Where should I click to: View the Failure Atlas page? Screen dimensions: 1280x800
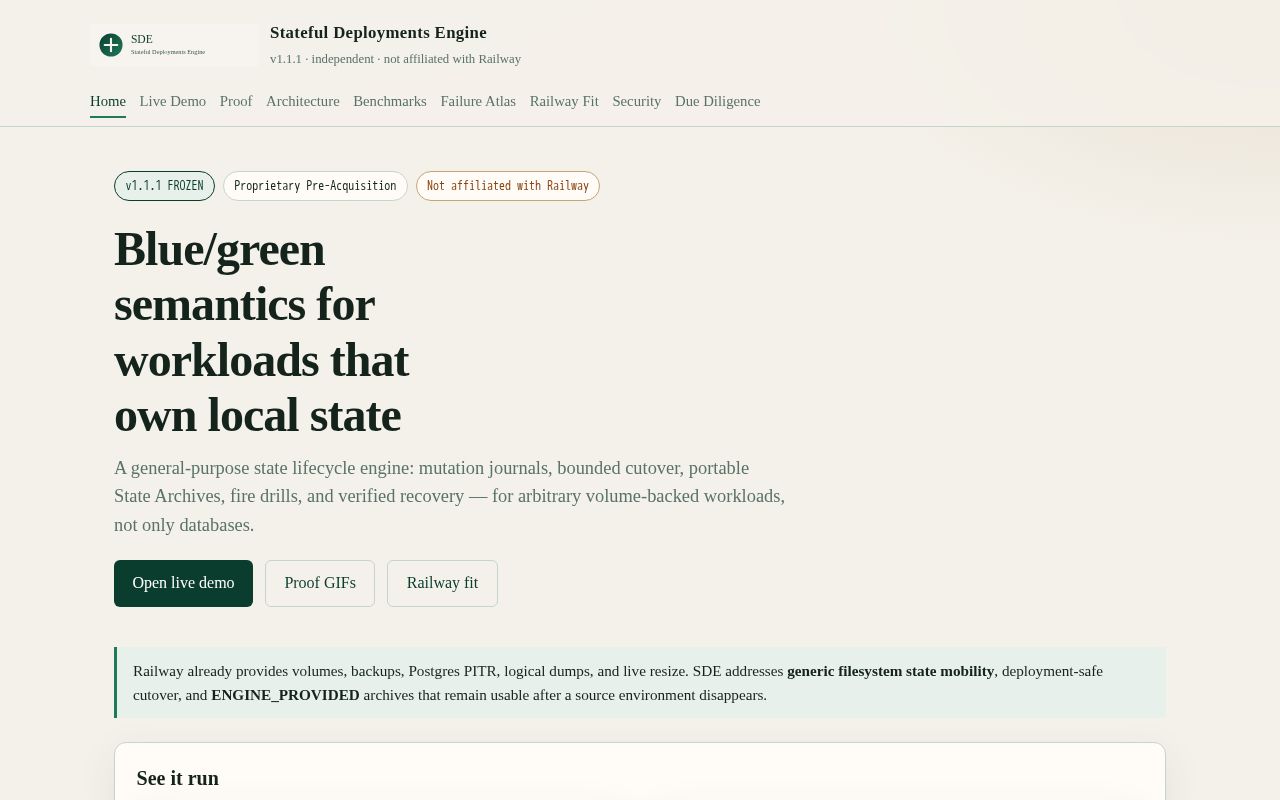tap(478, 101)
